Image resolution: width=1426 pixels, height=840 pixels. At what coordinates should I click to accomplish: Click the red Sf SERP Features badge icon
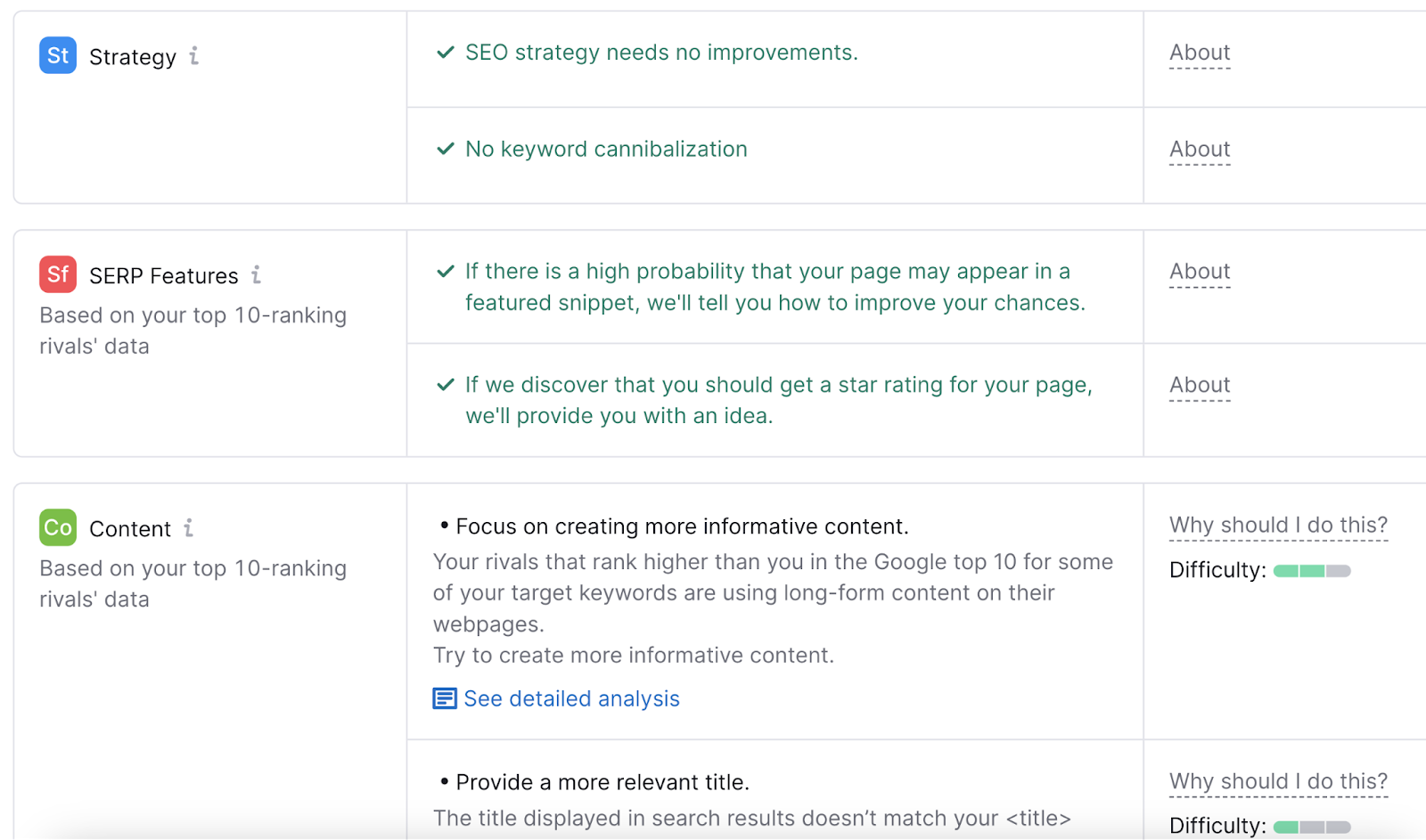pyautogui.click(x=56, y=274)
